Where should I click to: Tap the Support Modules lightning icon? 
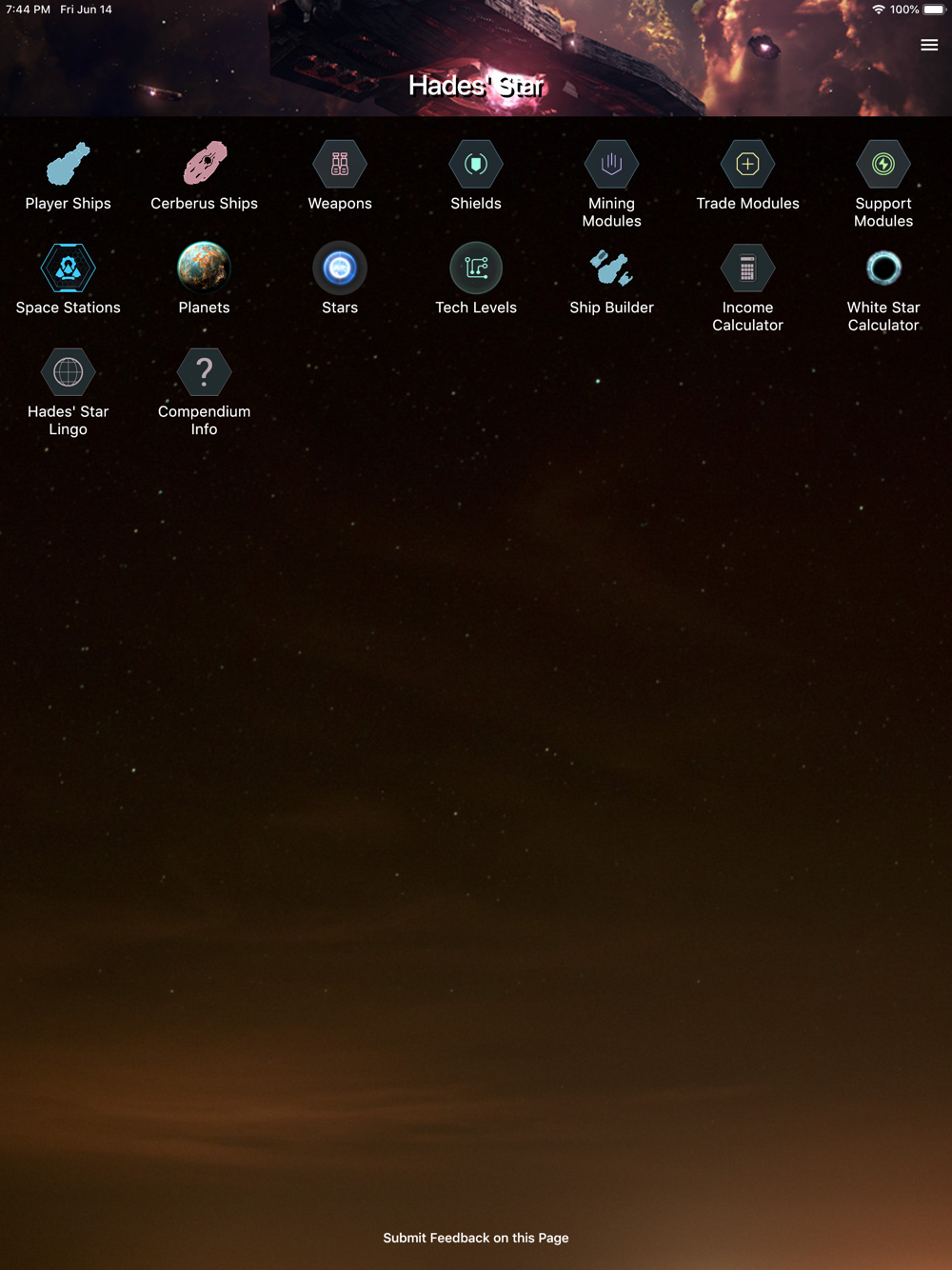(883, 164)
